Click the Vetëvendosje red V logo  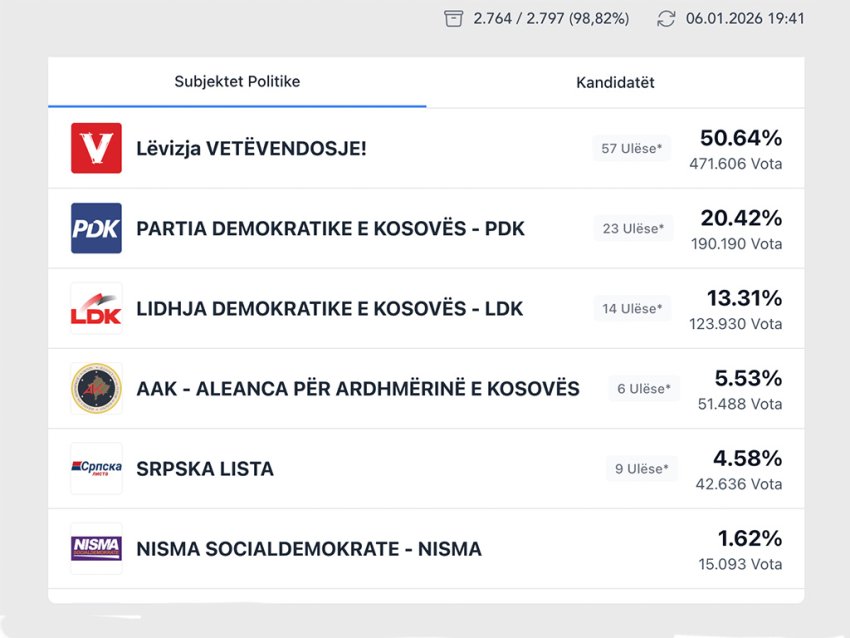(96, 148)
